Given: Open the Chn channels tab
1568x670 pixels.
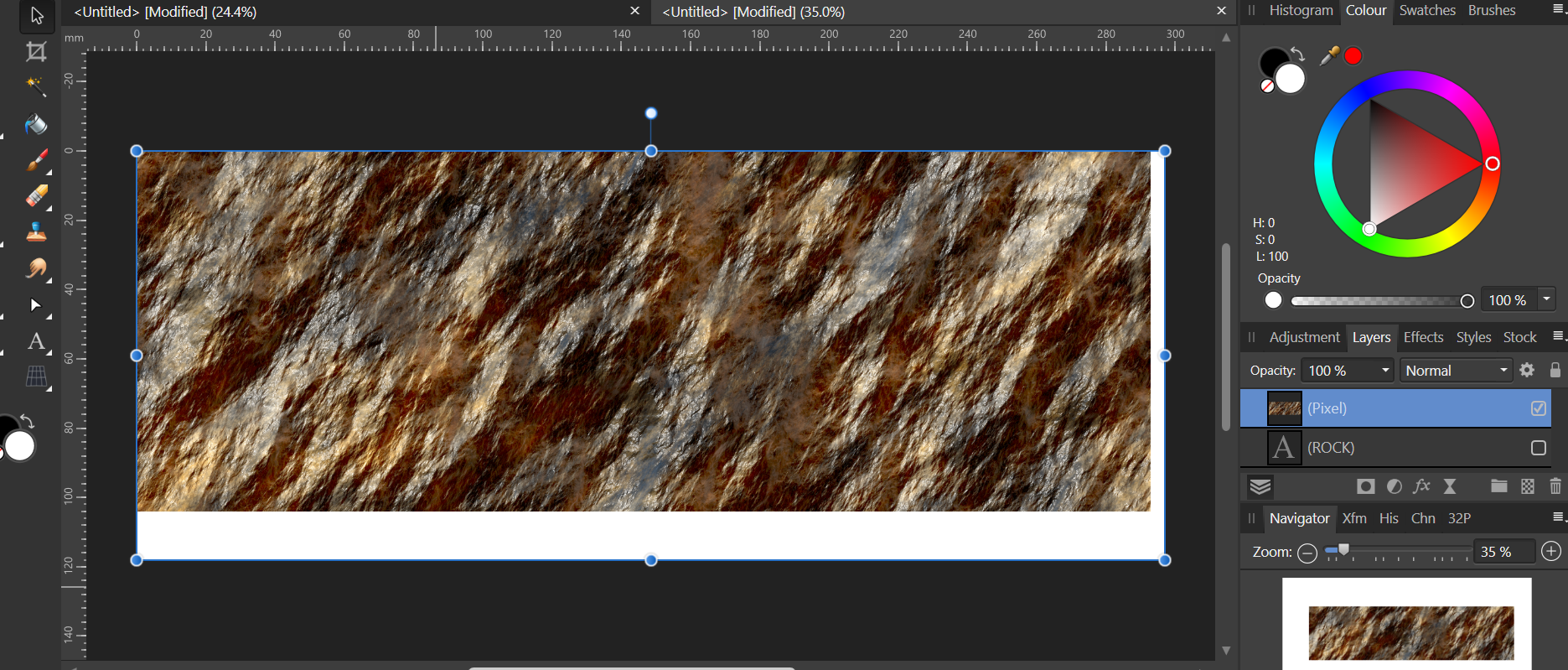Looking at the screenshot, I should 1423,518.
